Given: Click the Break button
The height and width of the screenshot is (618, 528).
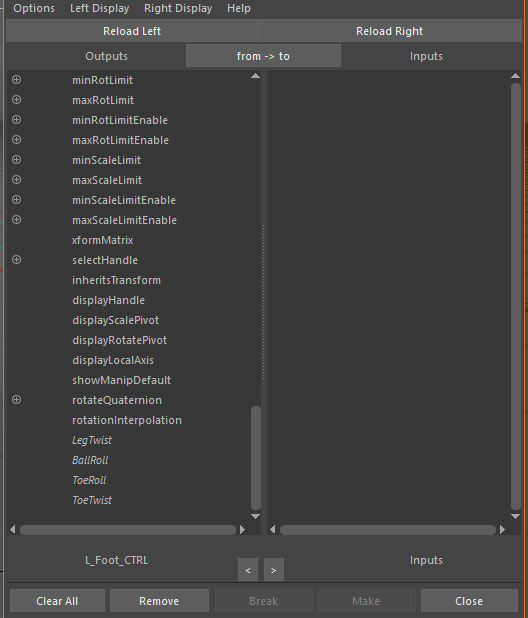Looking at the screenshot, I should [264, 601].
